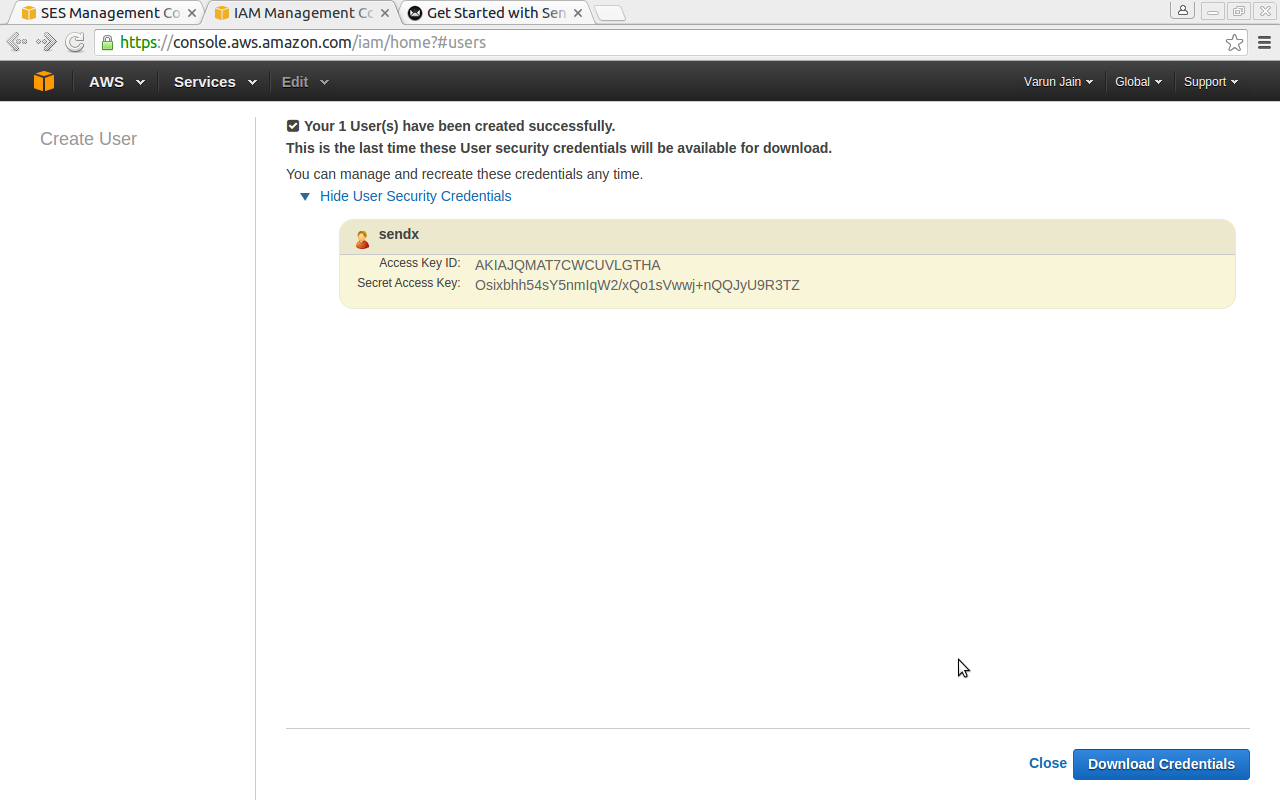The height and width of the screenshot is (800, 1280).
Task: Reload the page with refresh icon
Action: click(75, 42)
